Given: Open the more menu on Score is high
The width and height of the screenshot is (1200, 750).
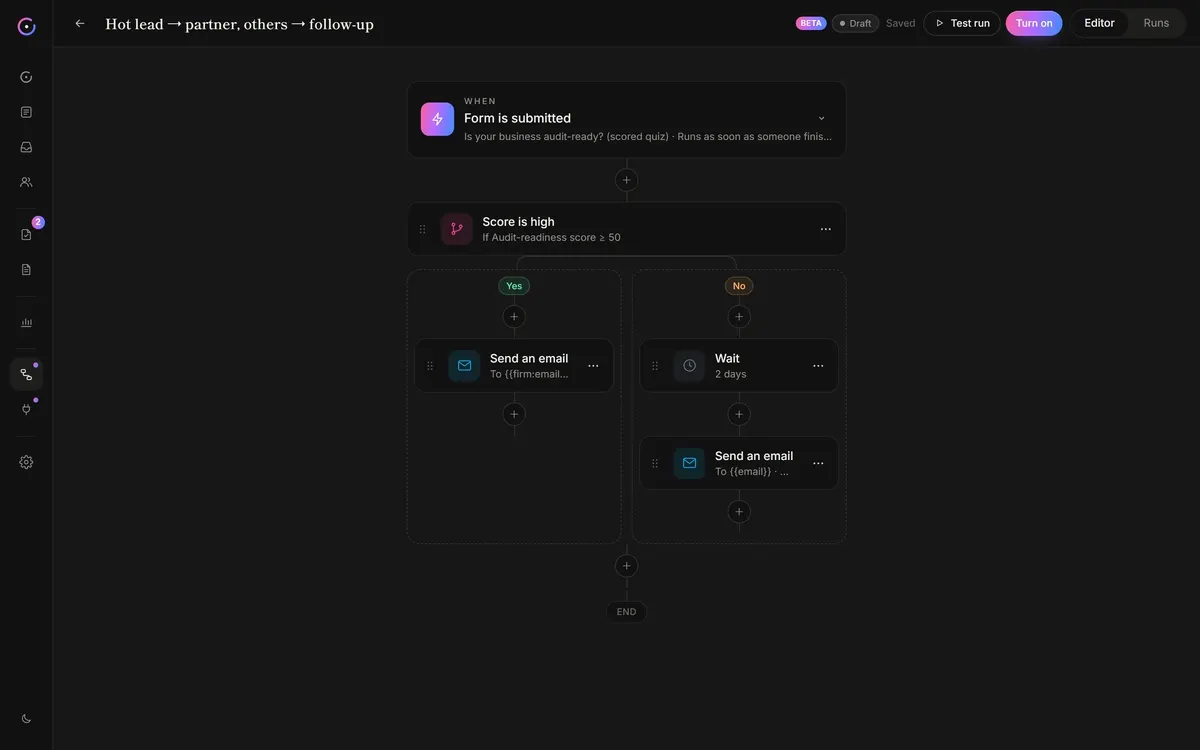Looking at the screenshot, I should tap(826, 229).
